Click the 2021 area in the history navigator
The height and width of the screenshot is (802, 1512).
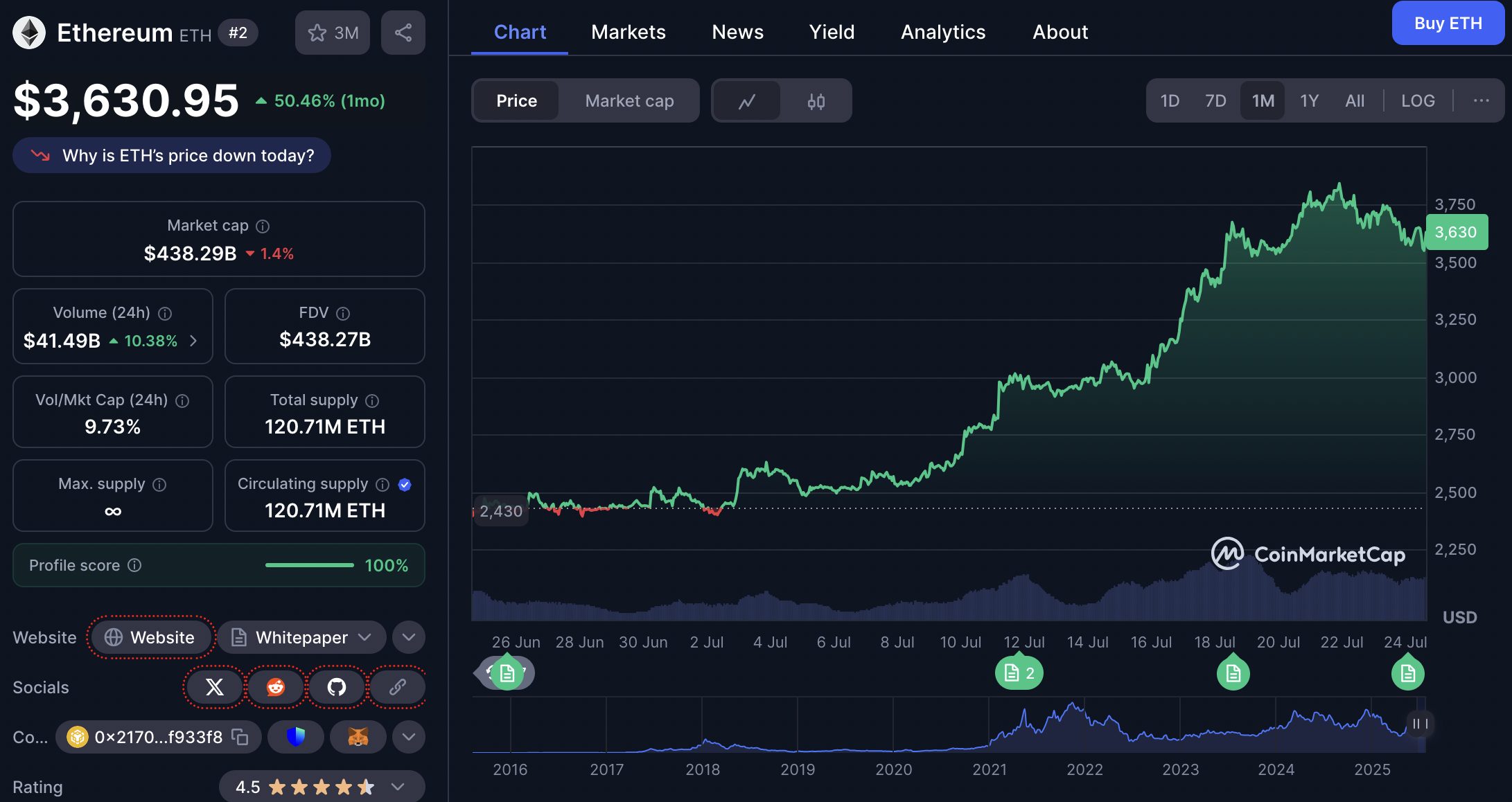(x=989, y=724)
